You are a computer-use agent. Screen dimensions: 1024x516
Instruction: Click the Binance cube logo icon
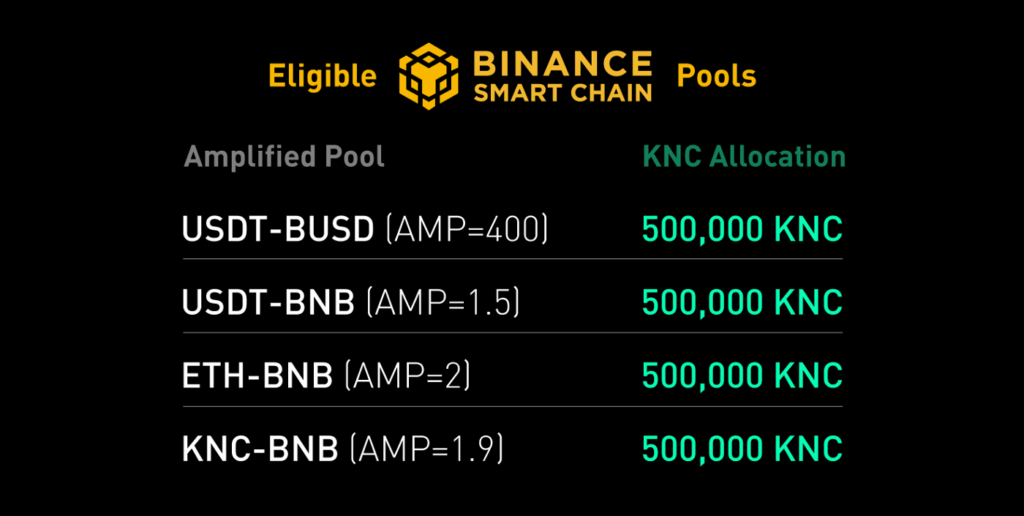pyautogui.click(x=428, y=76)
